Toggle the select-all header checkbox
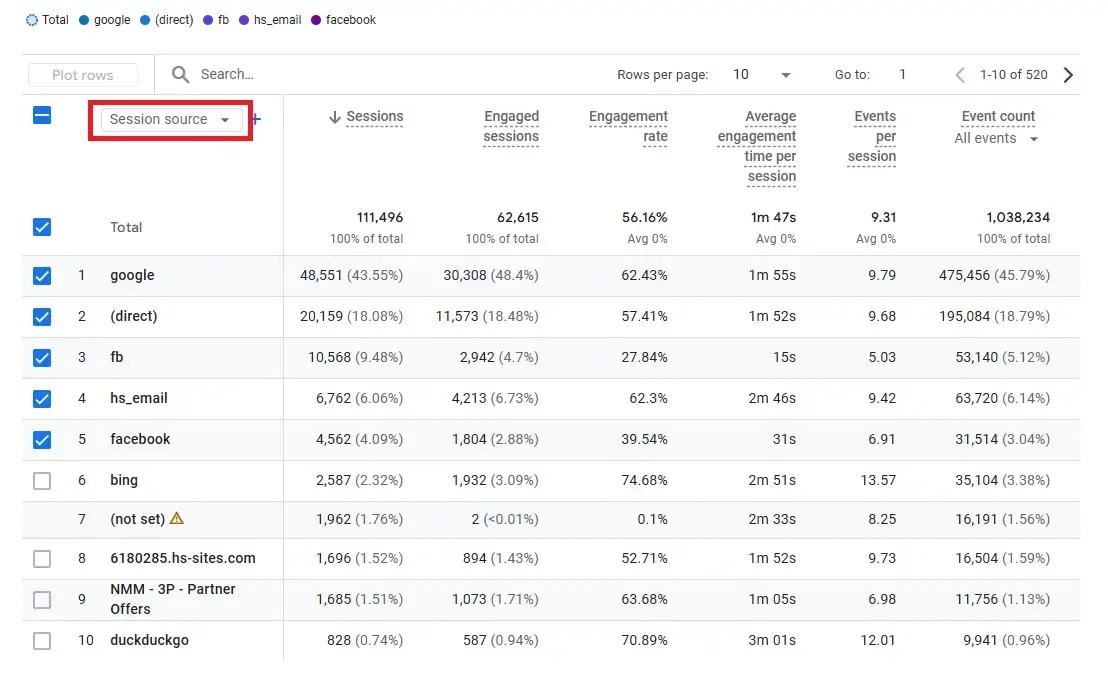 tap(42, 115)
